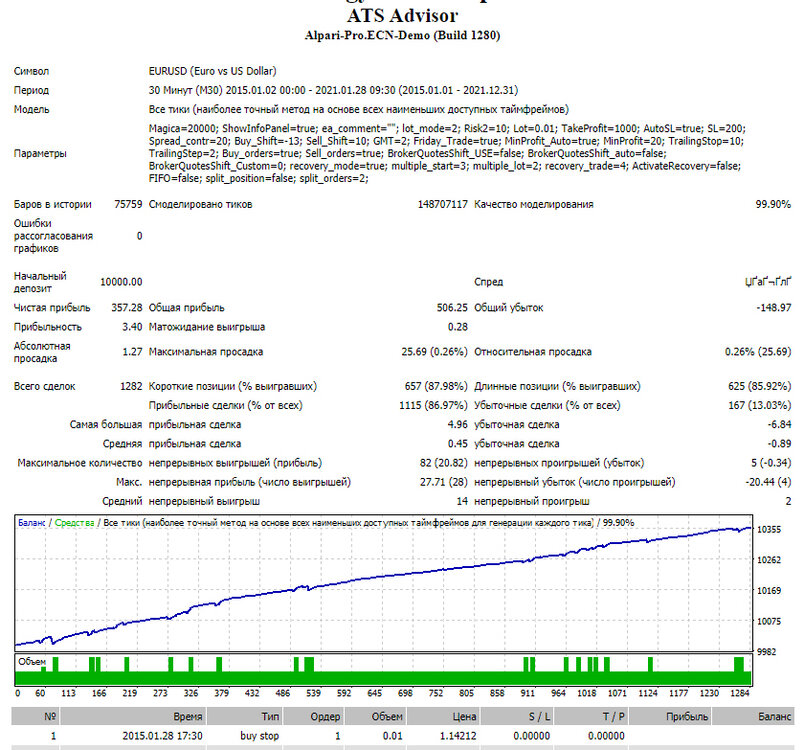Click the chart axis value '9982'
804x750 pixels.
click(x=769, y=652)
